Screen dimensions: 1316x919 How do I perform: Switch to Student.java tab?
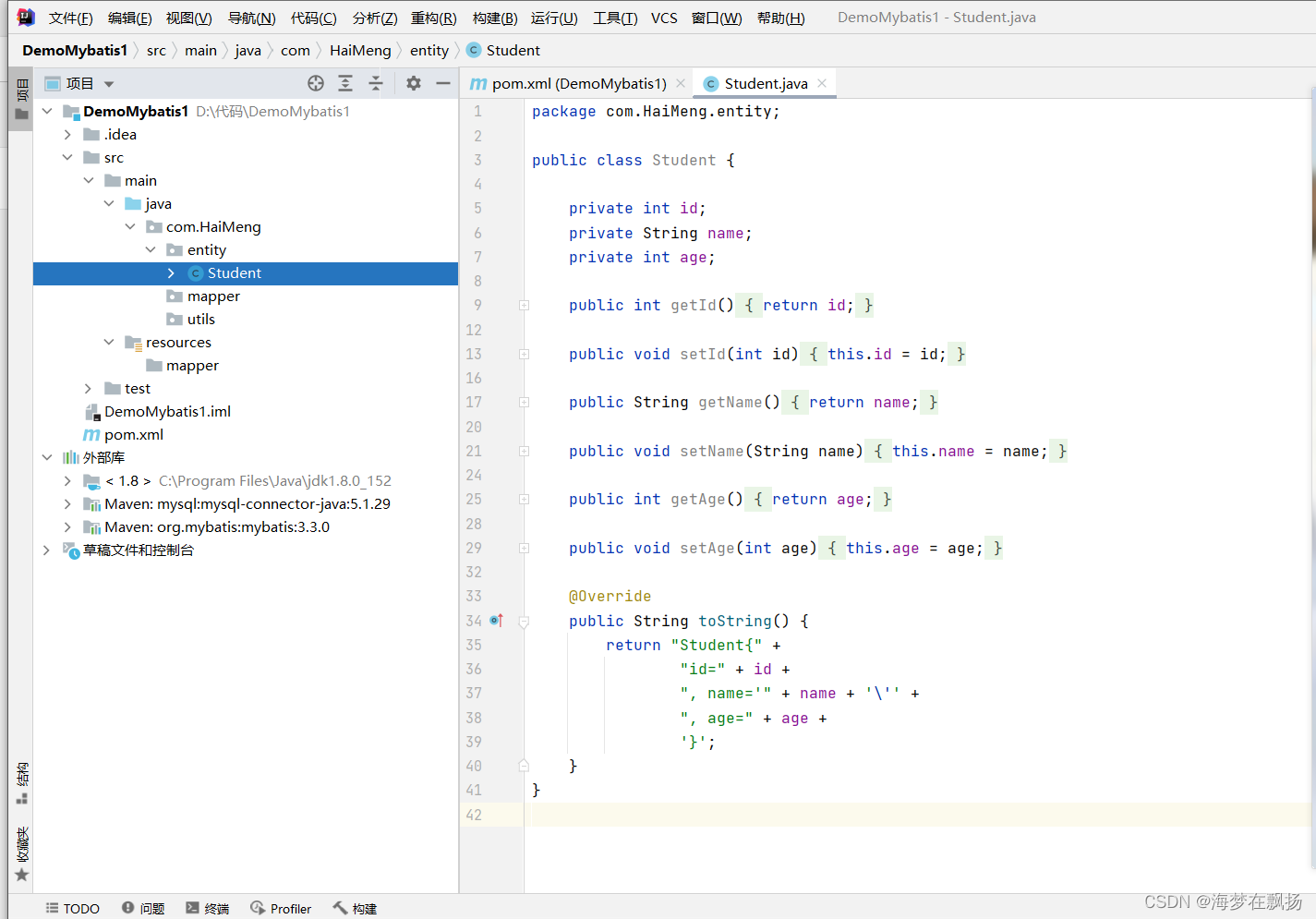(766, 83)
